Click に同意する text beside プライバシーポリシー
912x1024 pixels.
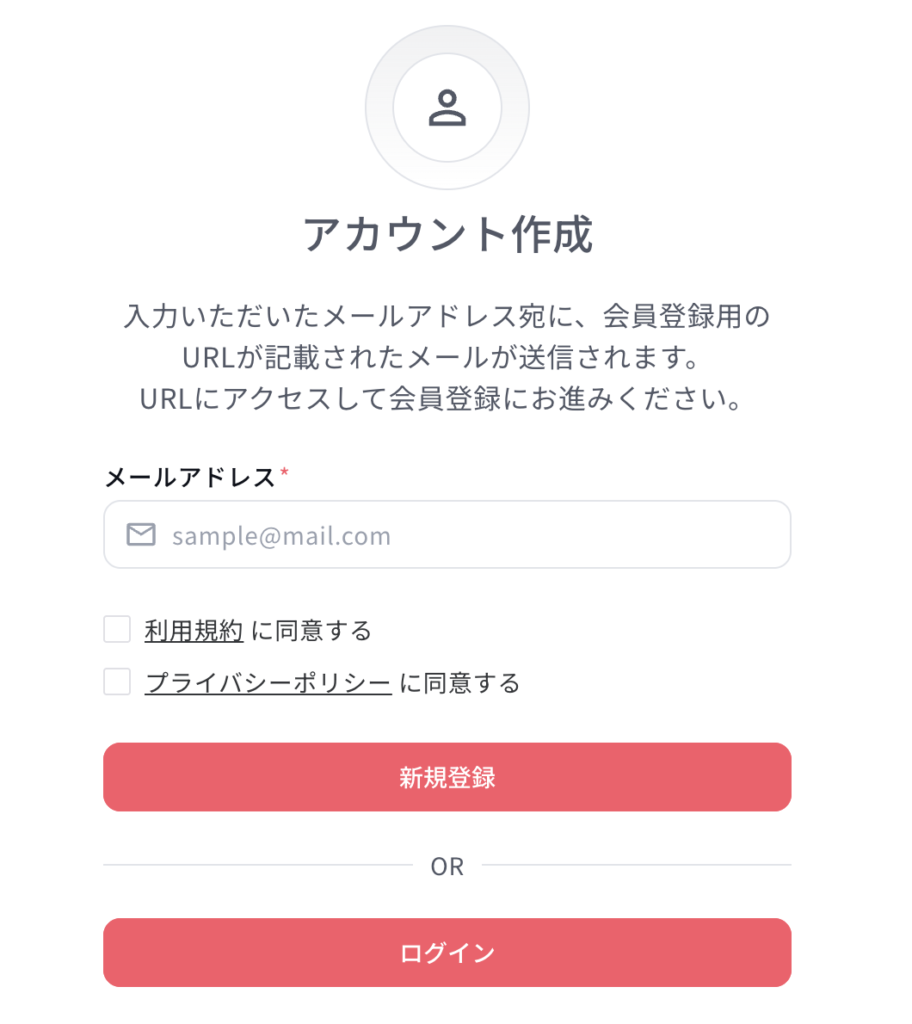click(x=460, y=683)
